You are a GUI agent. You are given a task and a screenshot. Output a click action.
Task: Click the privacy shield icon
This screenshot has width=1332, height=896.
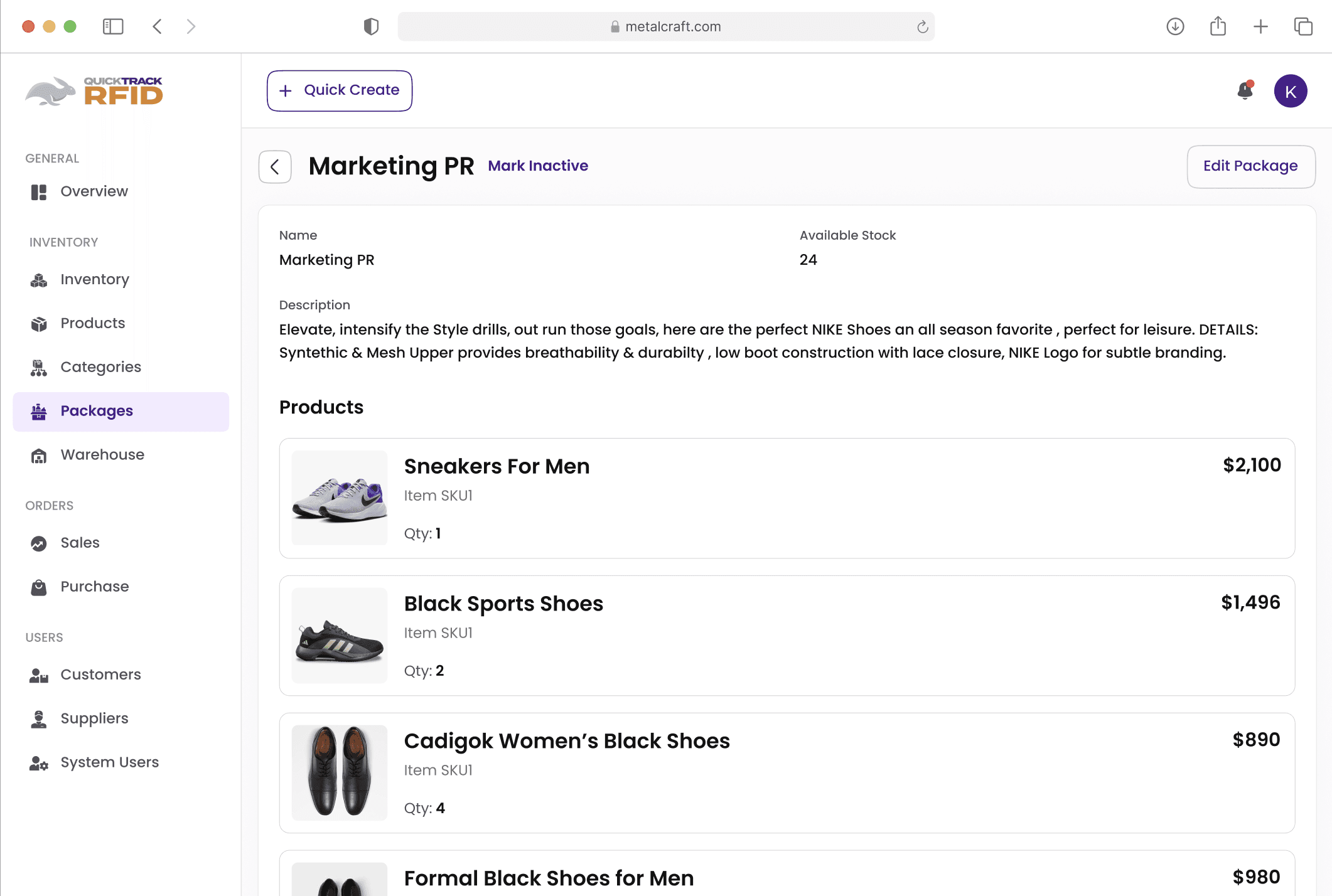click(371, 26)
